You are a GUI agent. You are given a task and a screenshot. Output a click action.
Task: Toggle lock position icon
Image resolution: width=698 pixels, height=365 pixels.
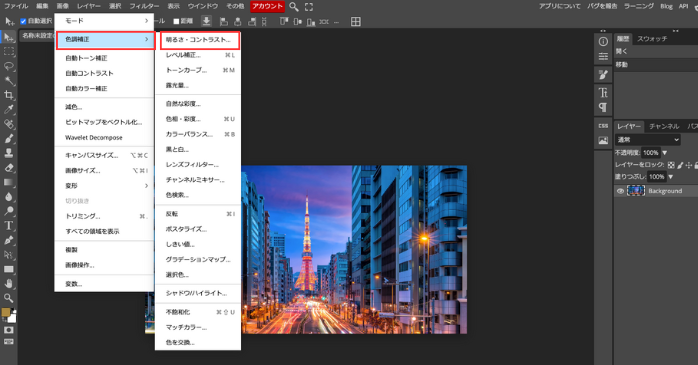689,165
